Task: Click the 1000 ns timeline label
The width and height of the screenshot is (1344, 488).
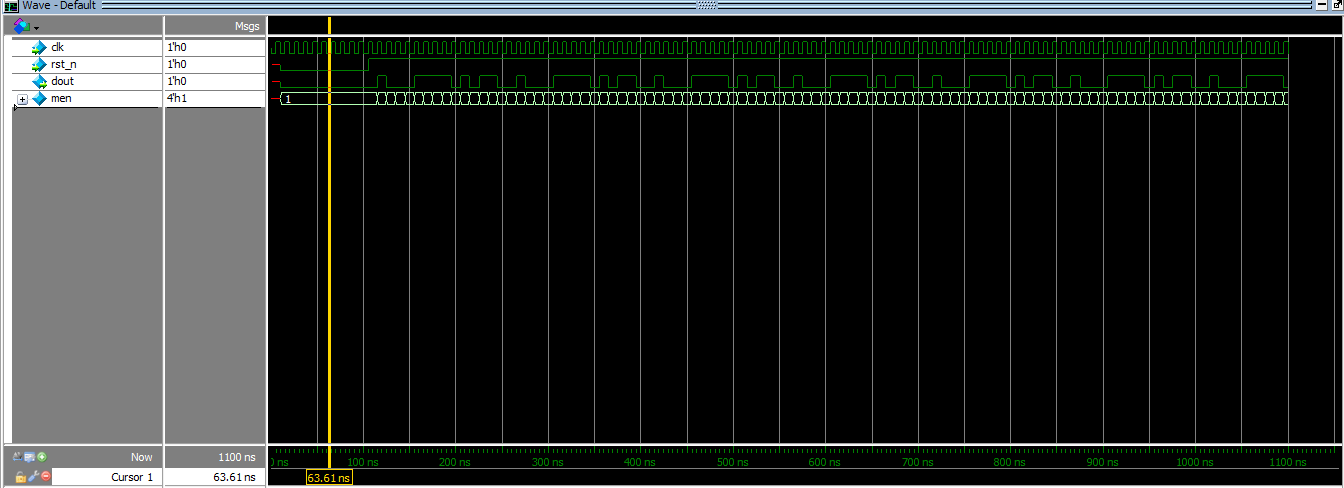Action: coord(1195,462)
